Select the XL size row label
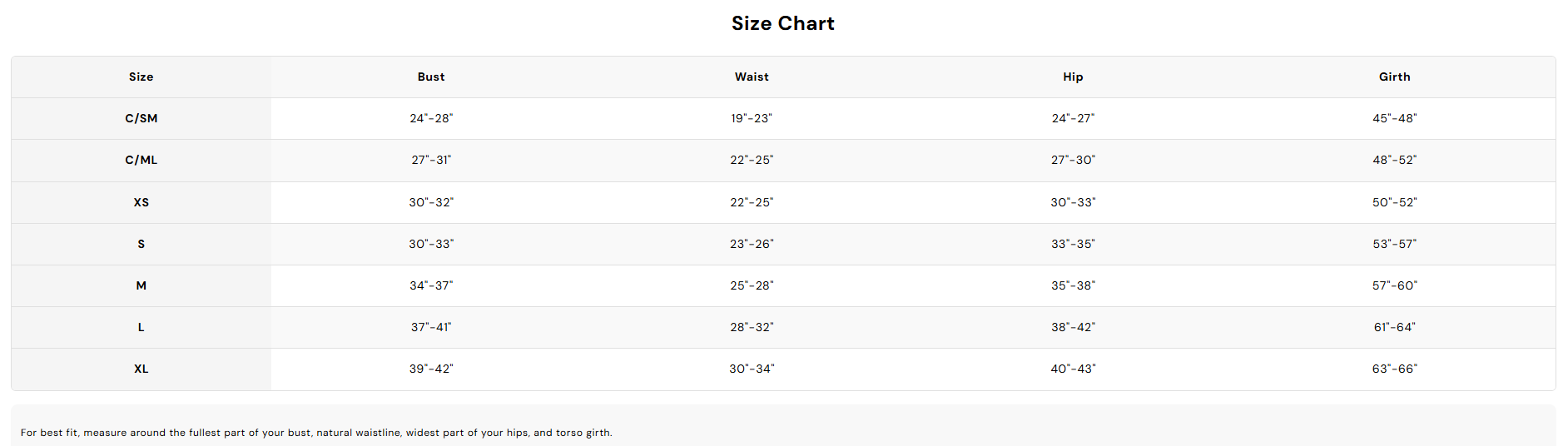 [x=141, y=369]
